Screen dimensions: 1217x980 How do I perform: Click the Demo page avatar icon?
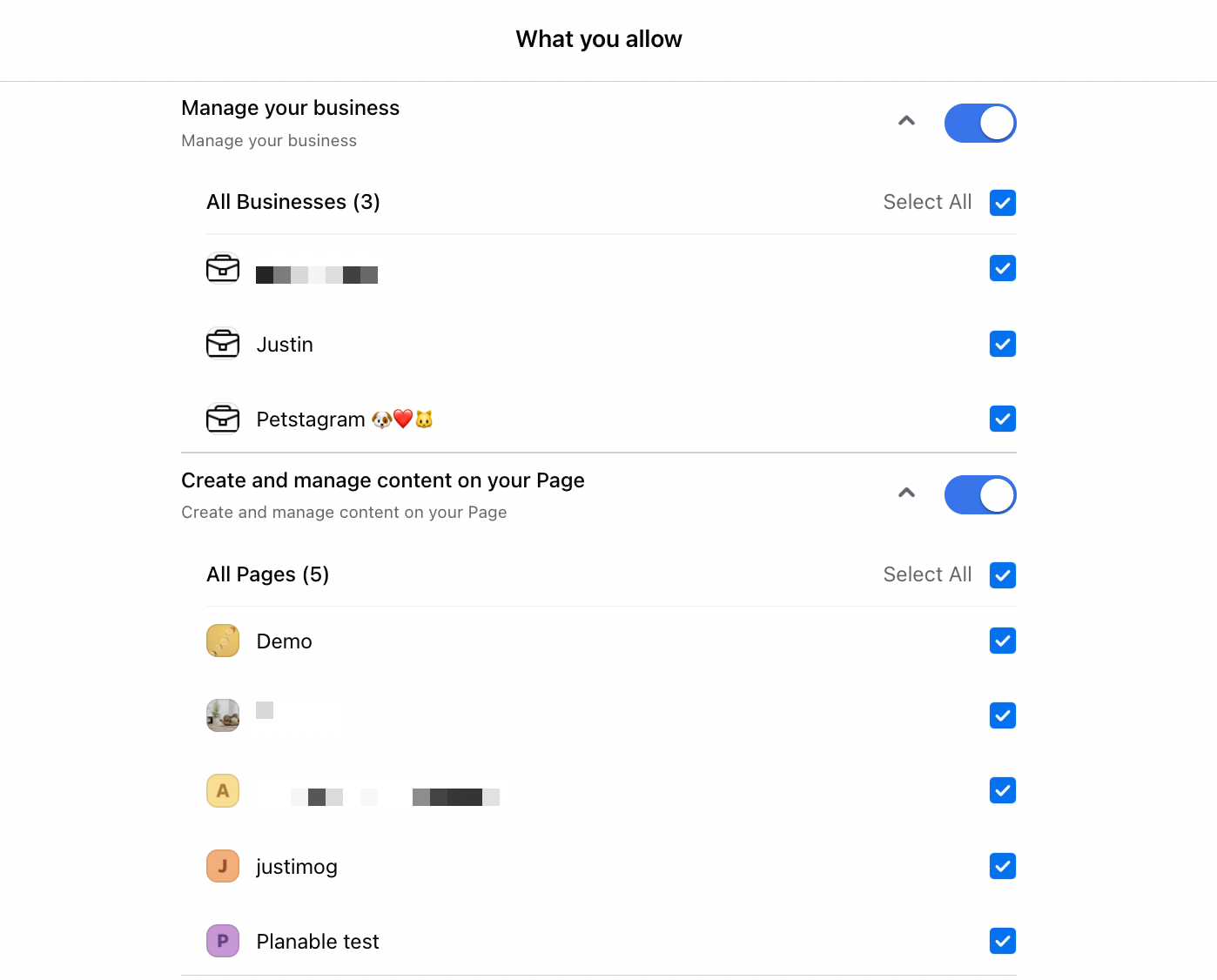[x=223, y=641]
